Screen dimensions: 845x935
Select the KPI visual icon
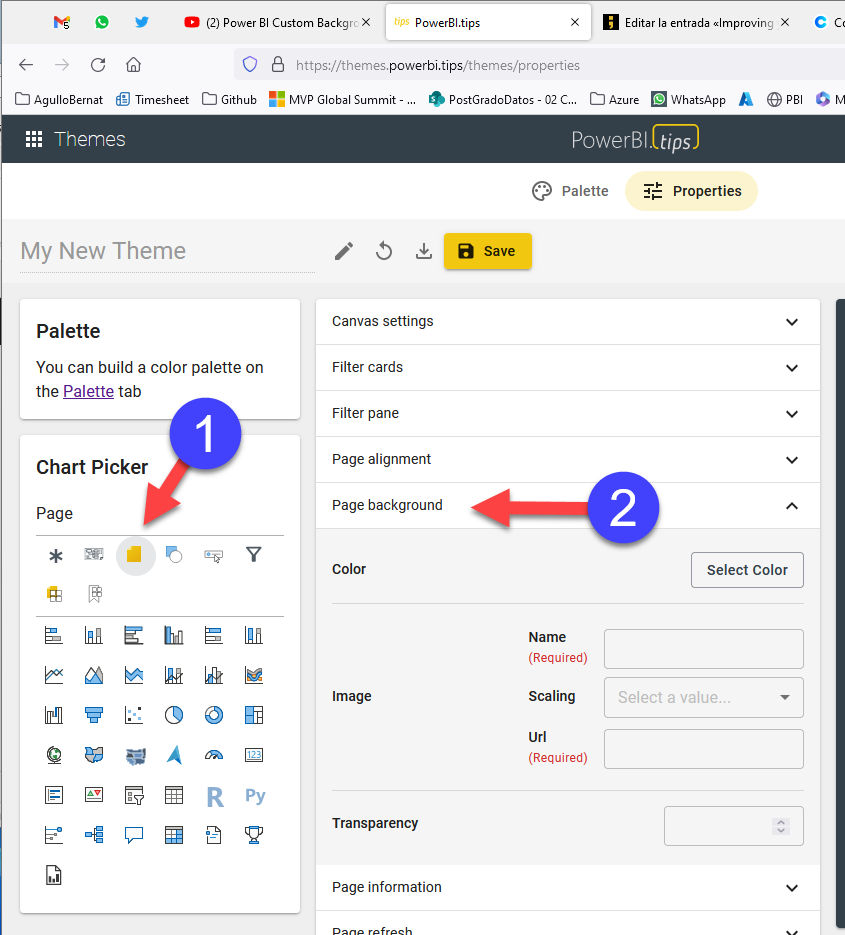pyautogui.click(x=94, y=795)
